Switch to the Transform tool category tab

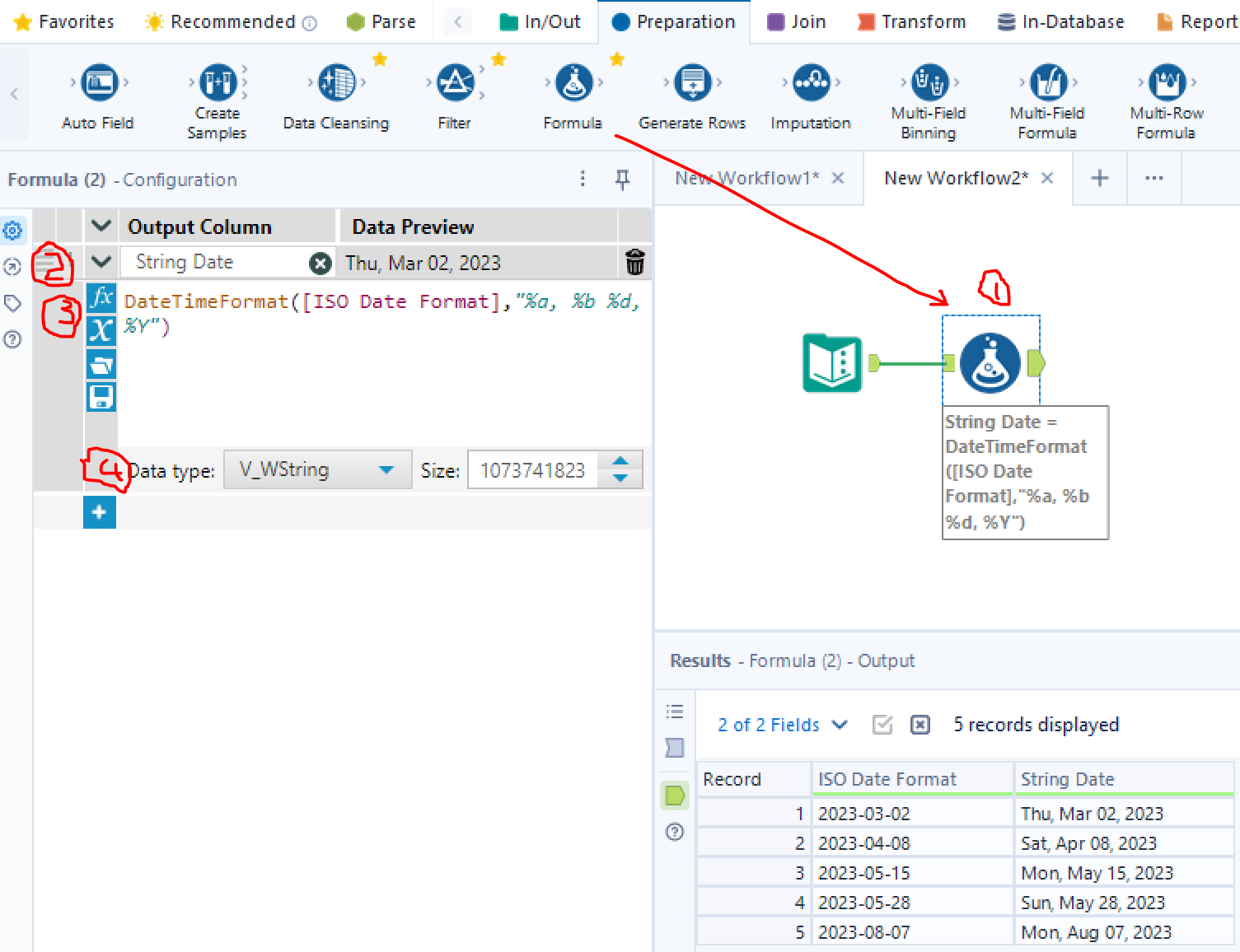[911, 21]
